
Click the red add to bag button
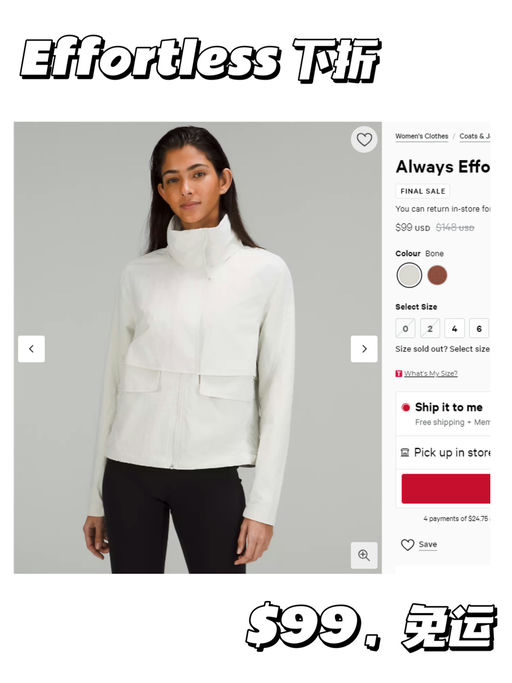click(446, 489)
